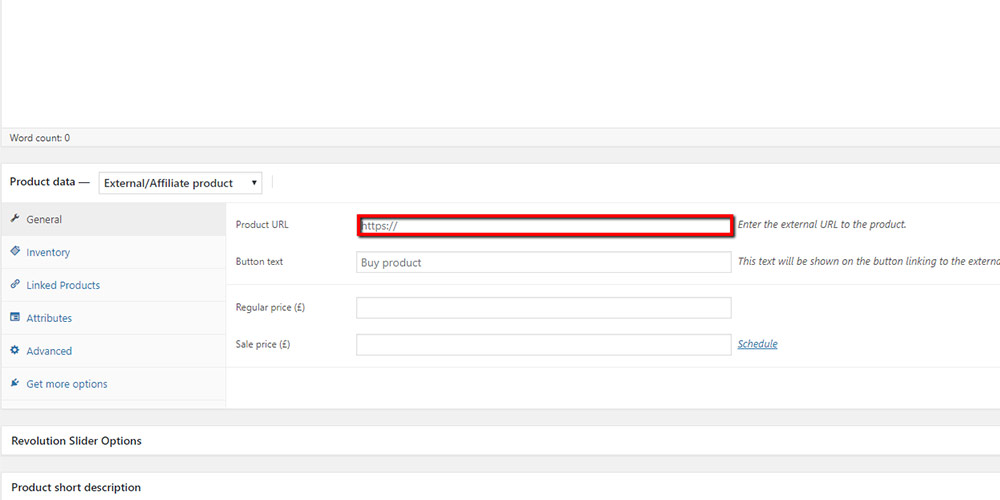The width and height of the screenshot is (1000, 500).
Task: Click the Button text input
Action: tap(544, 262)
